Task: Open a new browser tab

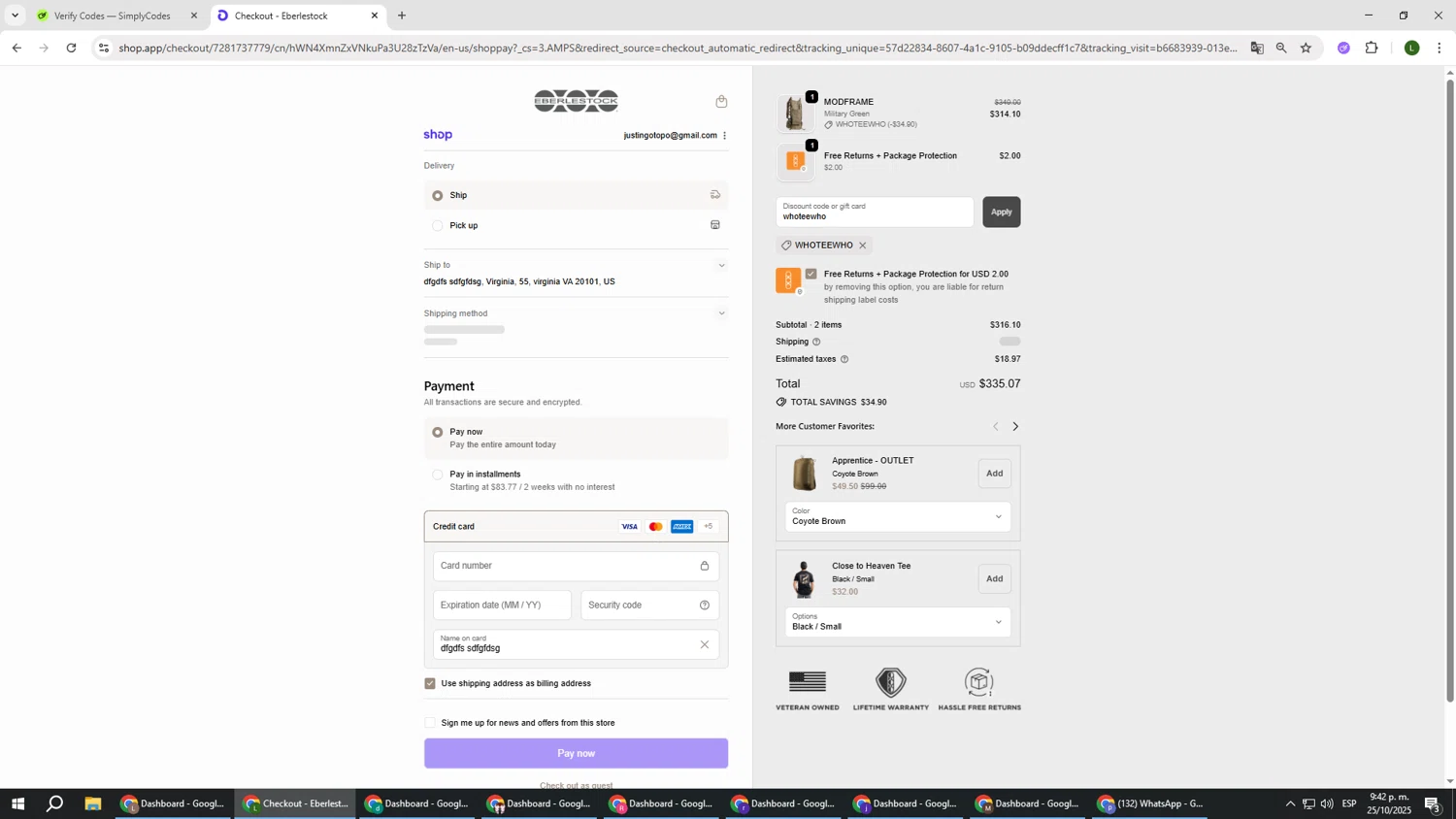Action: click(402, 16)
